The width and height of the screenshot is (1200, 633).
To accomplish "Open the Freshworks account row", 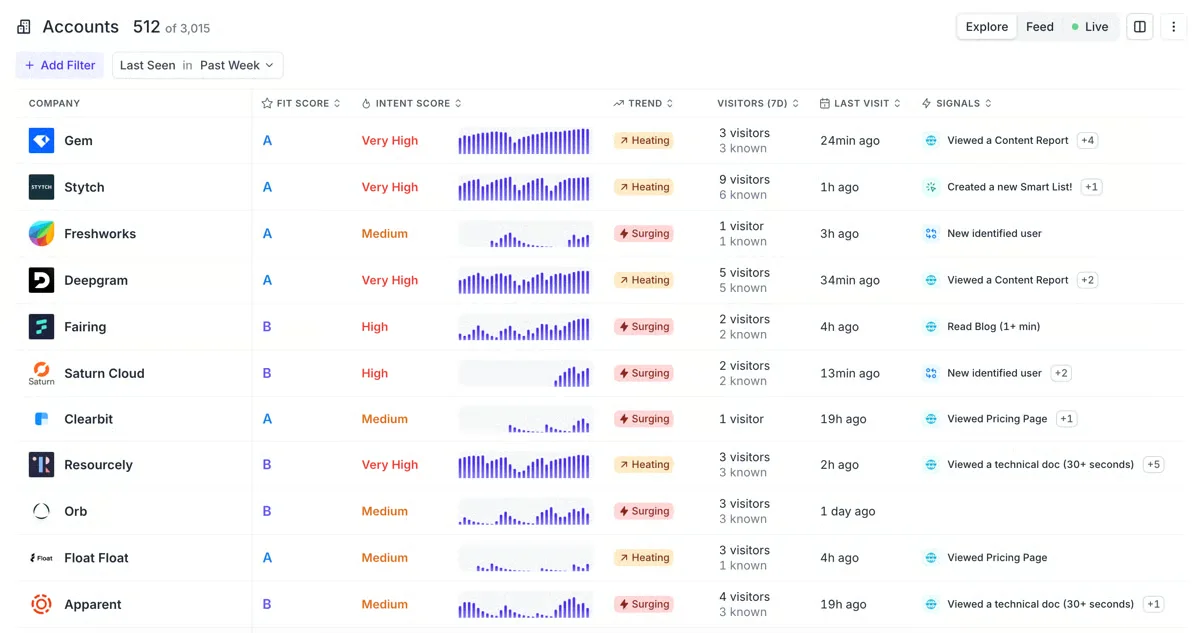I will tap(100, 234).
